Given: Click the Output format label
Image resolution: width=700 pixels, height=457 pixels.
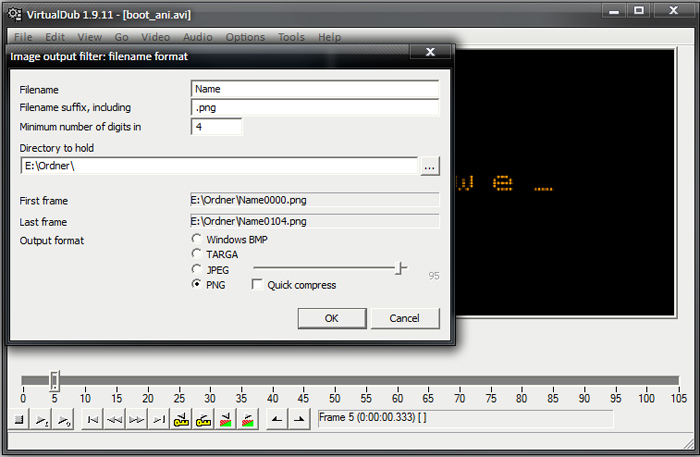Looking at the screenshot, I should 52,241.
